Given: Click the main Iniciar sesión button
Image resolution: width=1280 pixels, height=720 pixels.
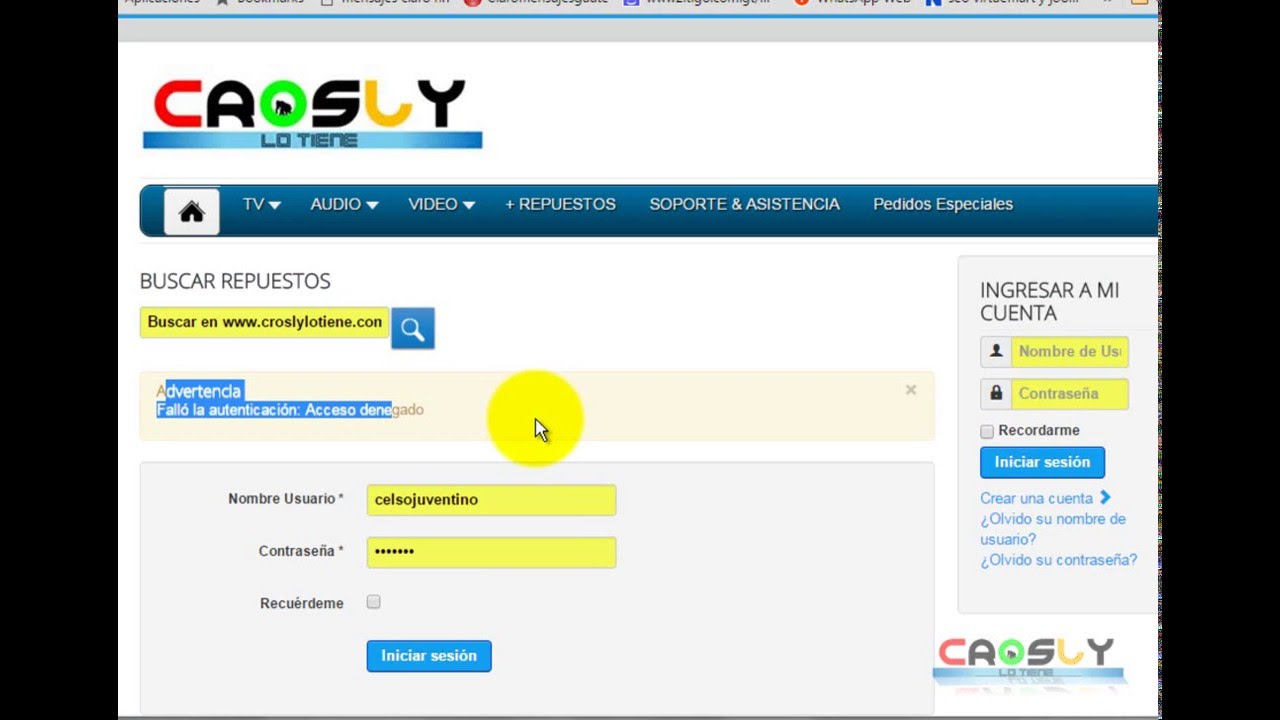Looking at the screenshot, I should [429, 656].
